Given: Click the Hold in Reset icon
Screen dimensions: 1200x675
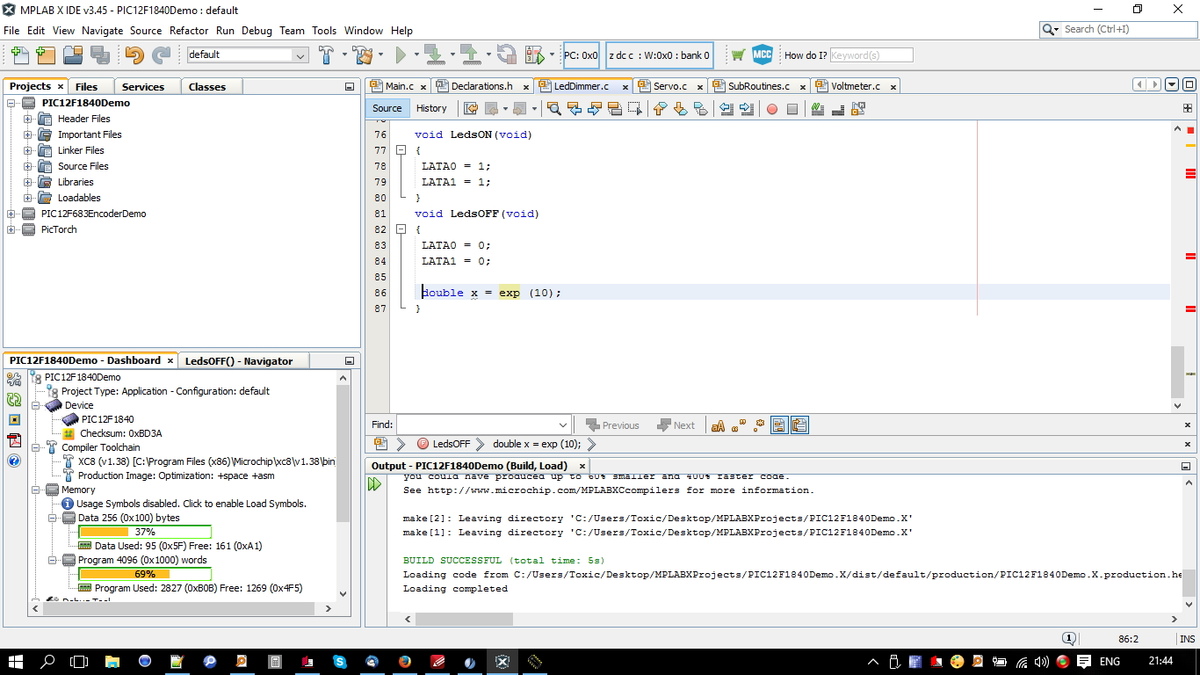Looking at the screenshot, I should click(x=506, y=55).
